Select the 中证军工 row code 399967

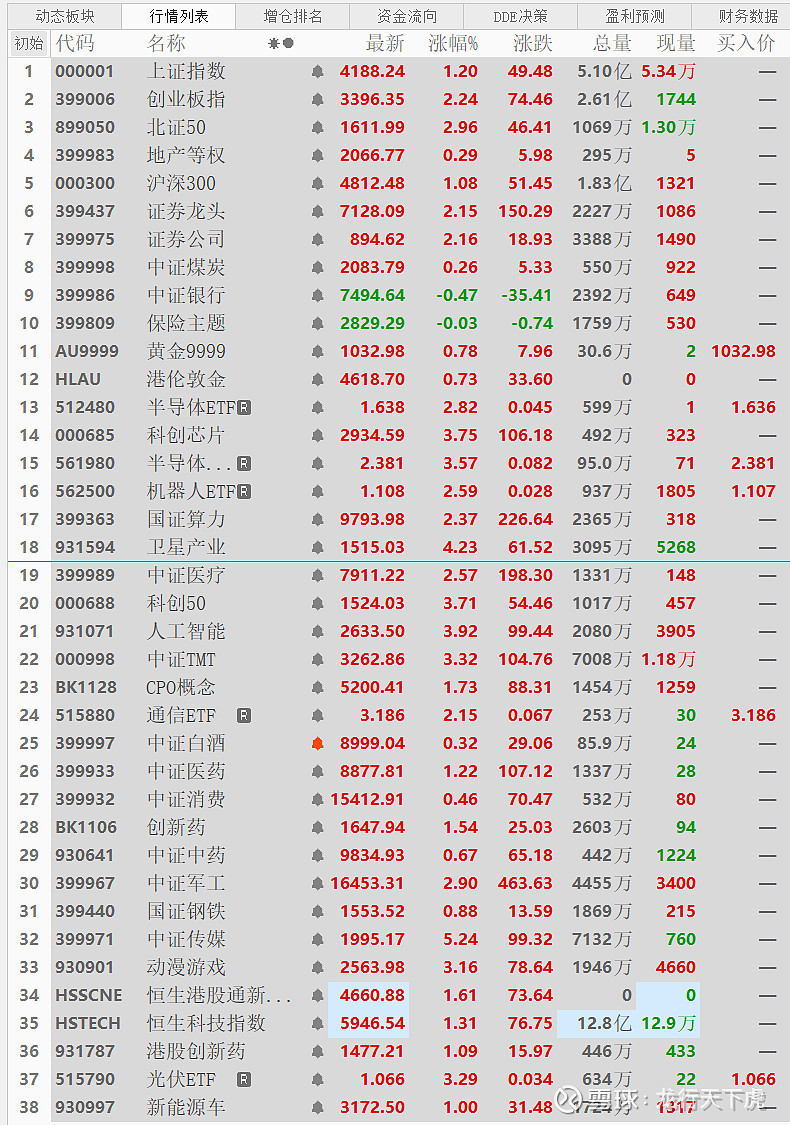pos(85,884)
